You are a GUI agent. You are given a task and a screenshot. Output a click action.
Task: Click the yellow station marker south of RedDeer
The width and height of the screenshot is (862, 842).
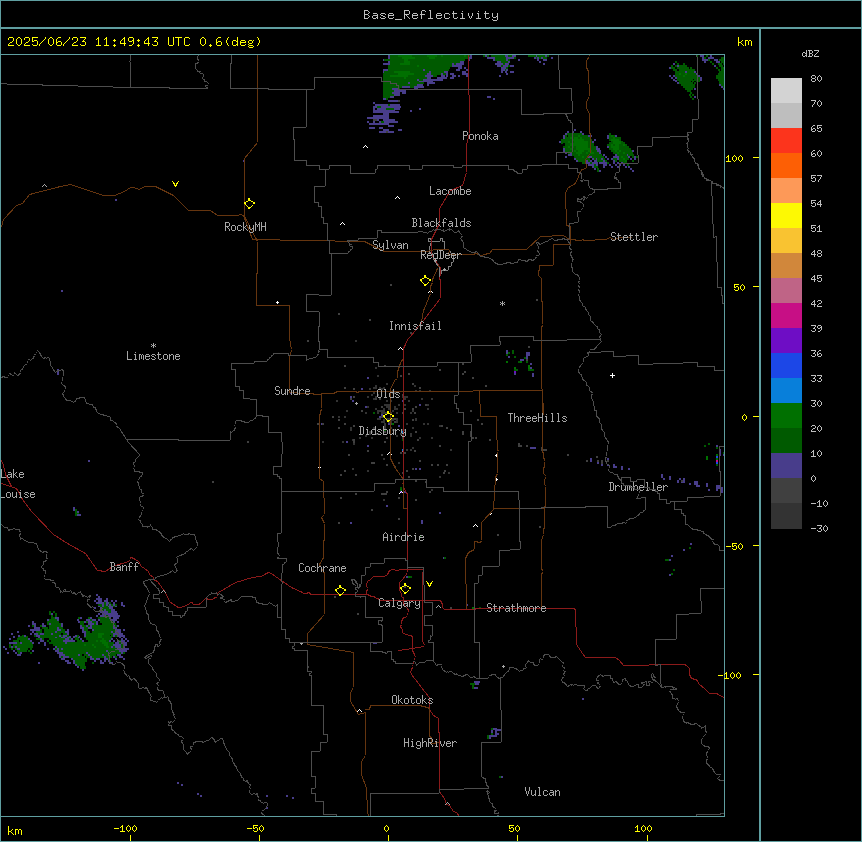pyautogui.click(x=426, y=281)
